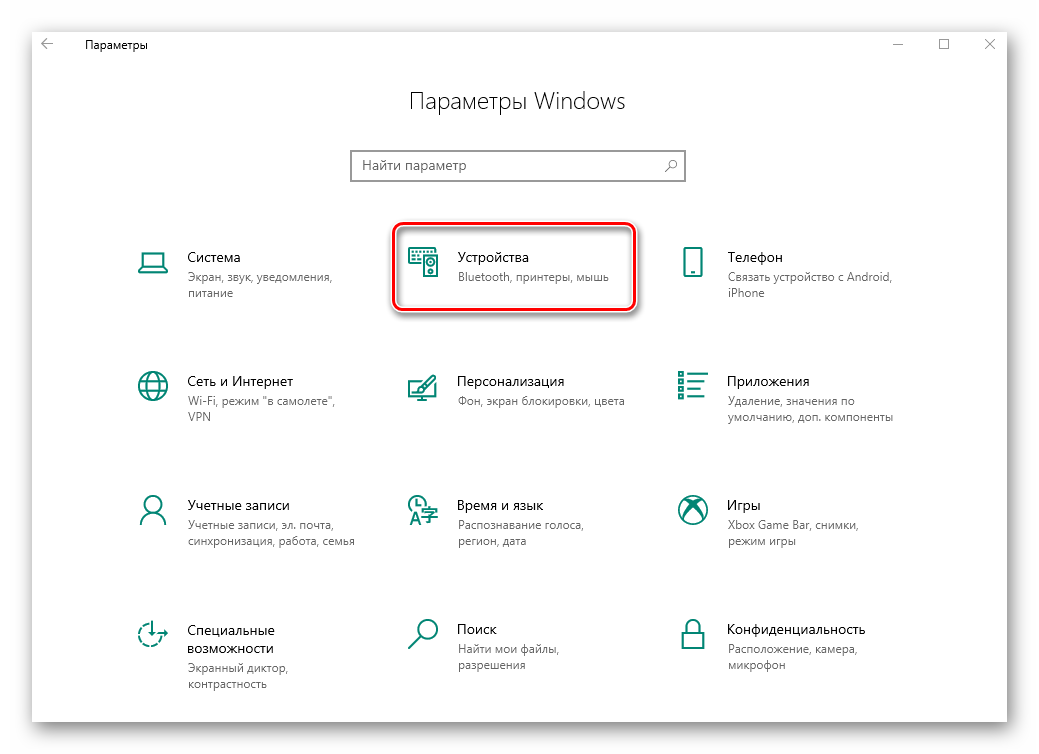This screenshot has width=1039, height=754.
Task: Click the Приложения list icon
Action: [692, 385]
